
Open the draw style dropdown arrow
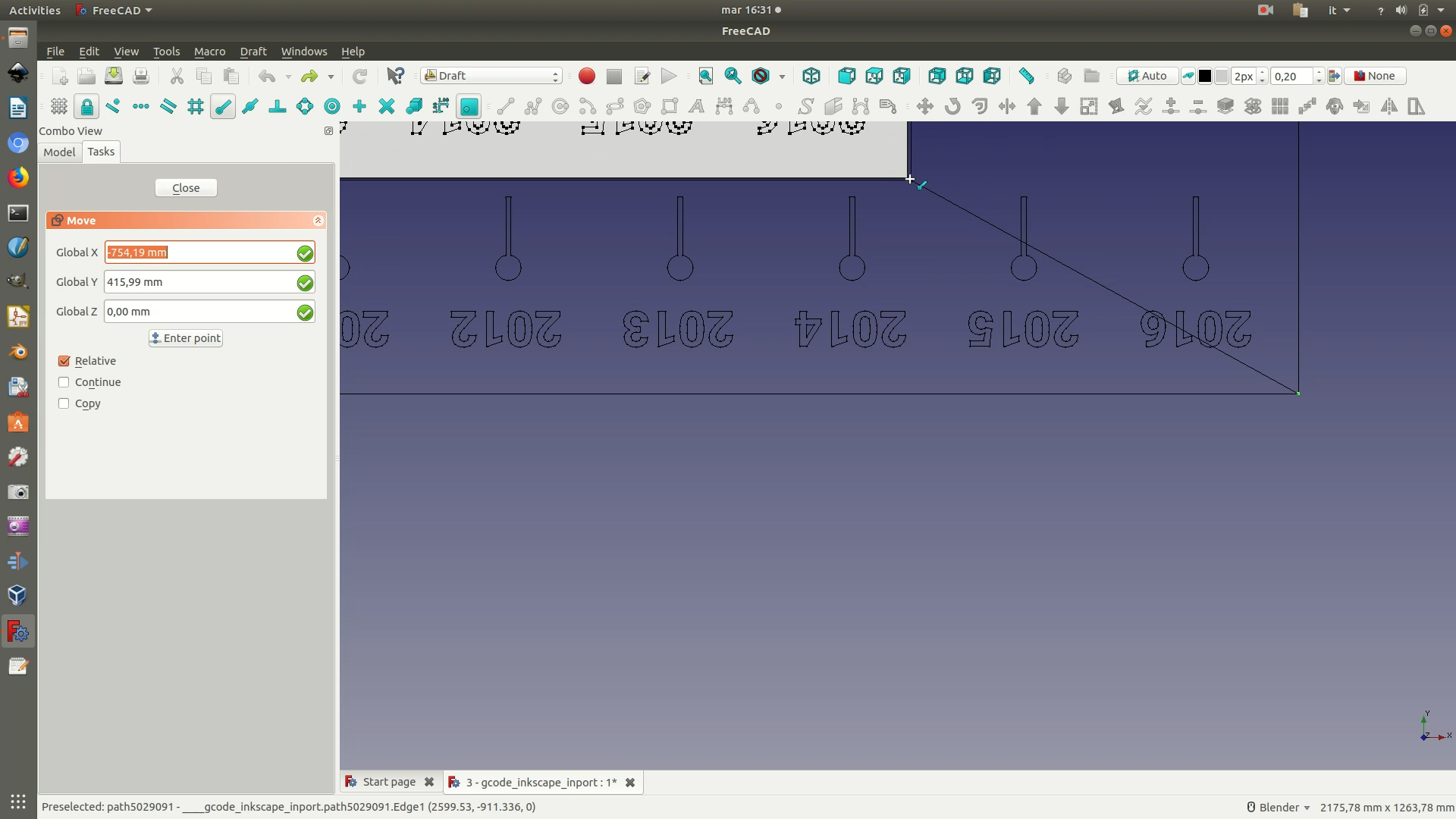782,77
